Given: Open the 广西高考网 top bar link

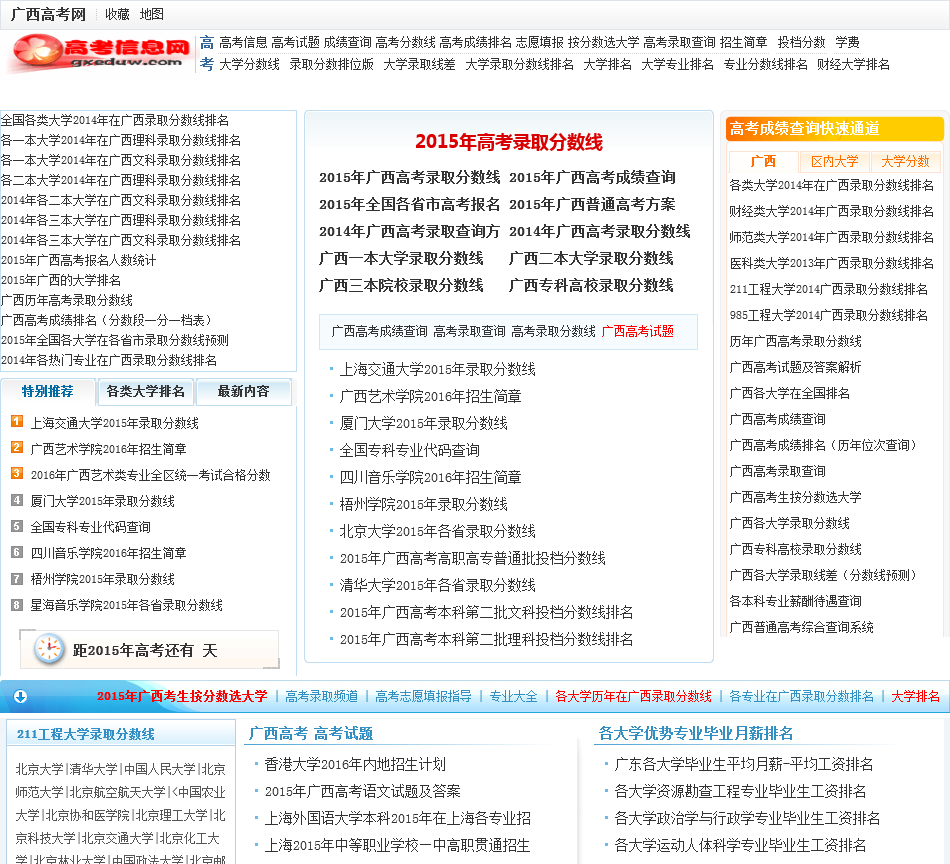Looking at the screenshot, I should [48, 15].
